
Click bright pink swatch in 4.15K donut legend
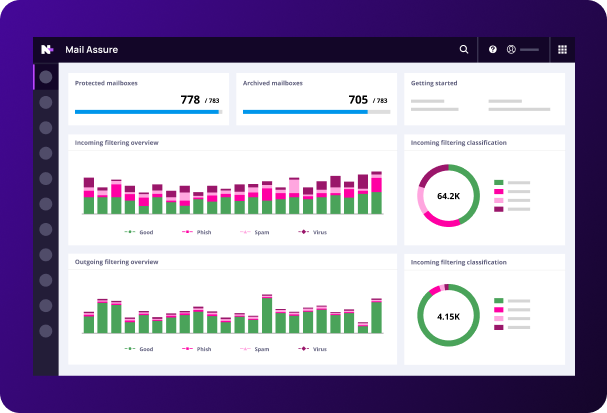499,310
